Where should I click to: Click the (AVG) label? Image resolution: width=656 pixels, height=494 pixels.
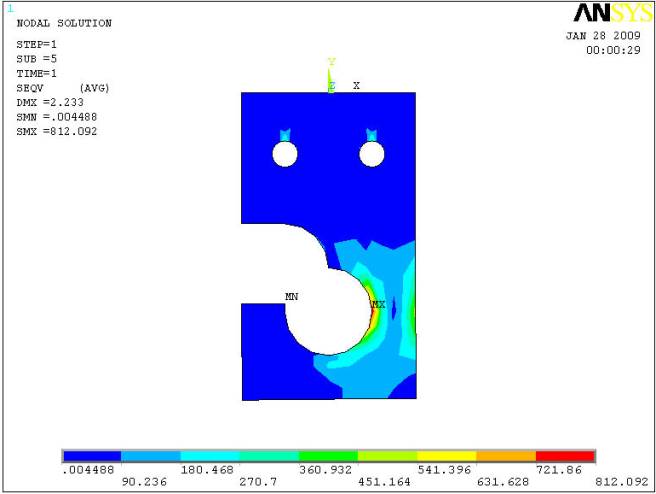95,88
